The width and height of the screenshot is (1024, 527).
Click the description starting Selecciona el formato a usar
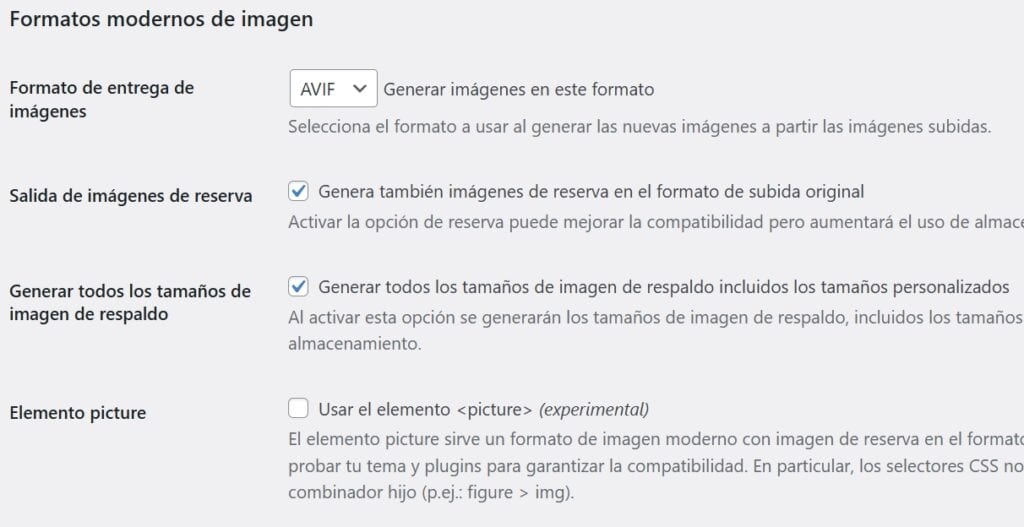640,127
